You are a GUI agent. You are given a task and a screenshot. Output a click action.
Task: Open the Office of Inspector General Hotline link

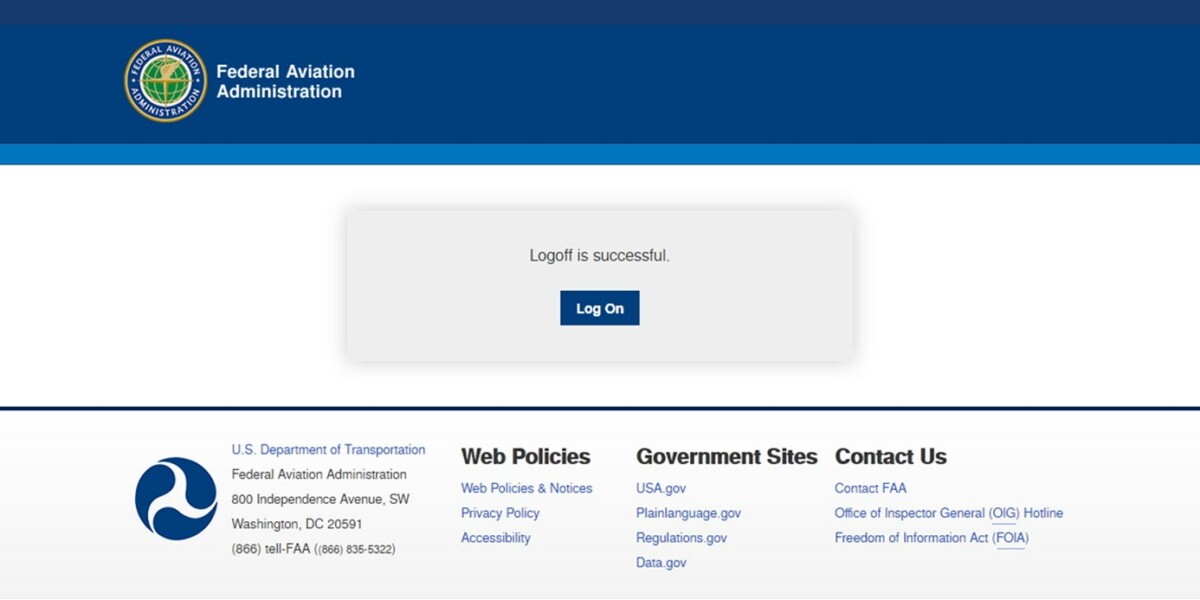pyautogui.click(x=948, y=512)
